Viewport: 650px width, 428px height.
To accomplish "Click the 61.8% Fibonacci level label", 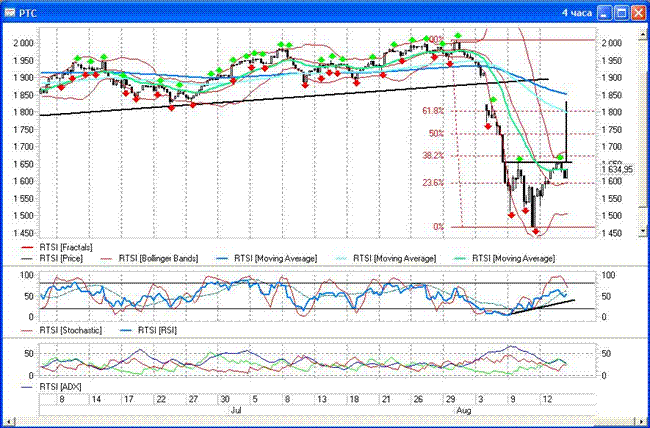I will pyautogui.click(x=433, y=111).
